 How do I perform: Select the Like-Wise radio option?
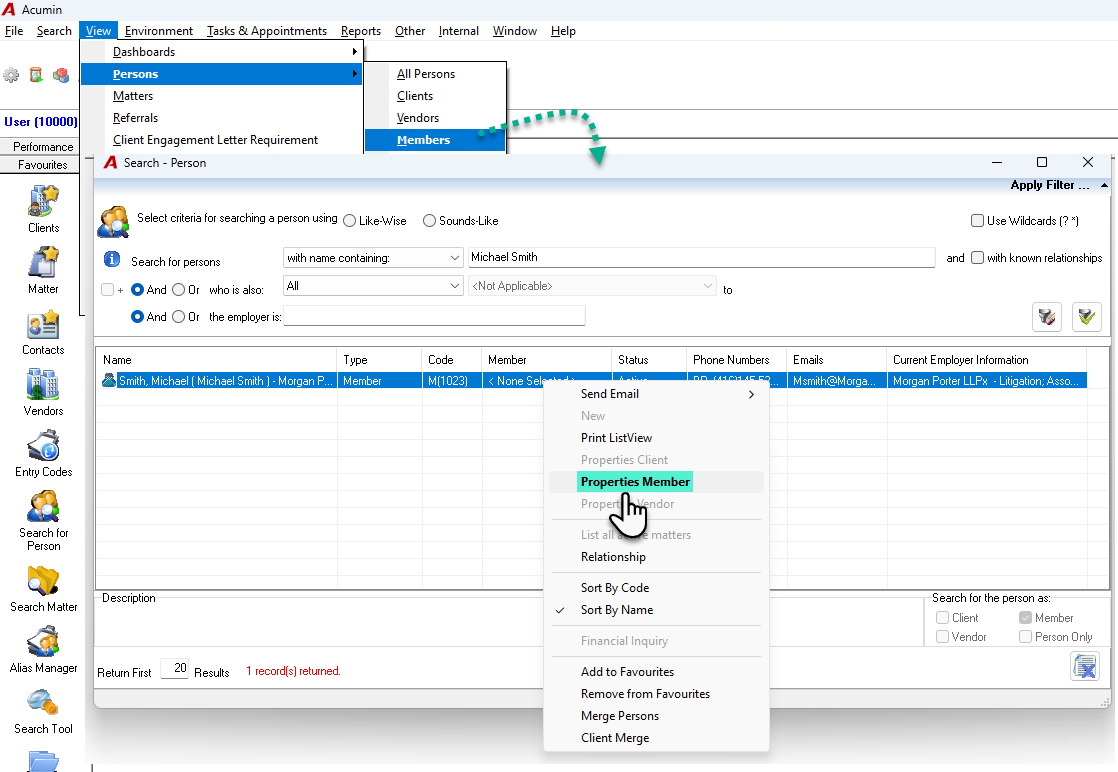pyautogui.click(x=349, y=221)
